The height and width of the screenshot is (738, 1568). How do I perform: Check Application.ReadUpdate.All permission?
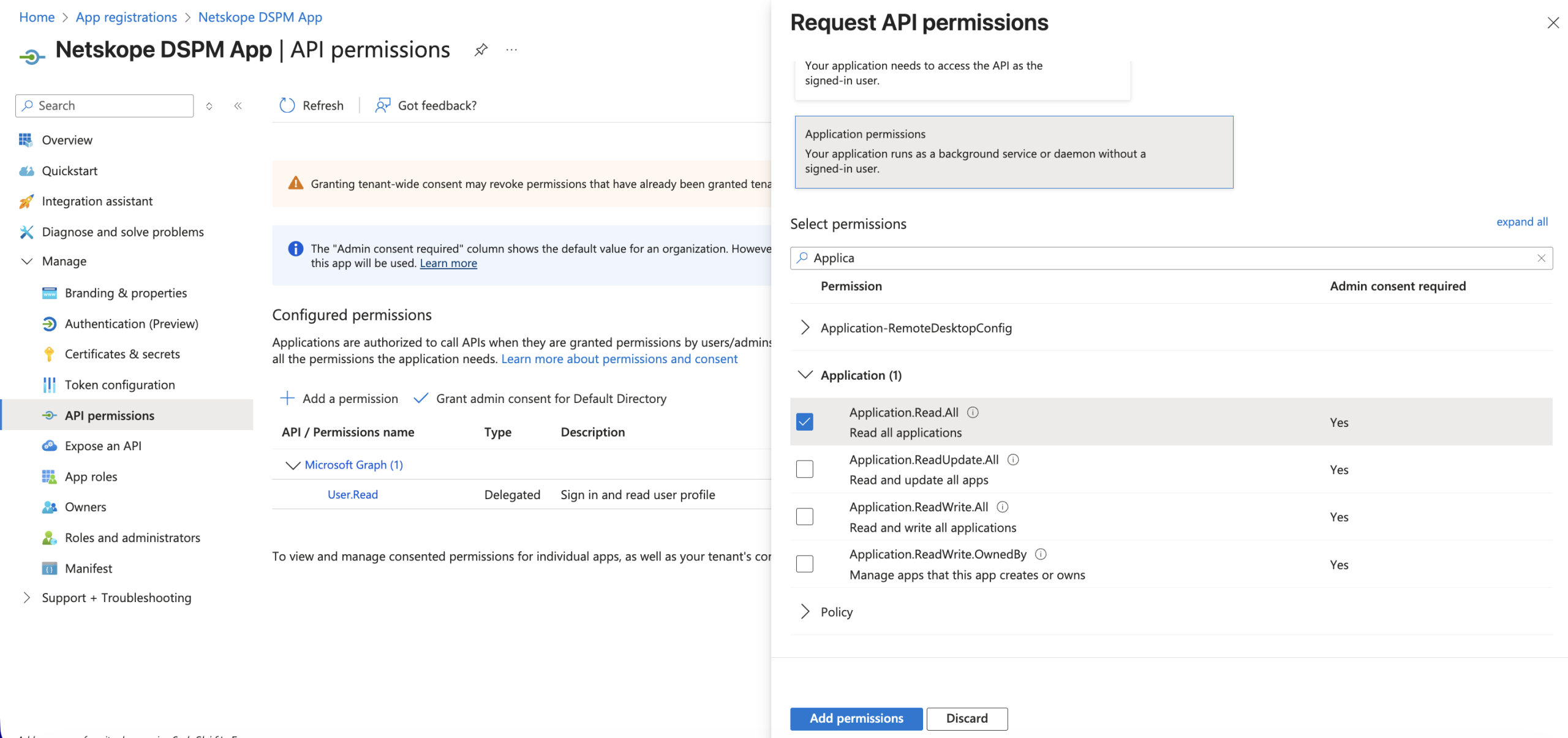coord(805,469)
